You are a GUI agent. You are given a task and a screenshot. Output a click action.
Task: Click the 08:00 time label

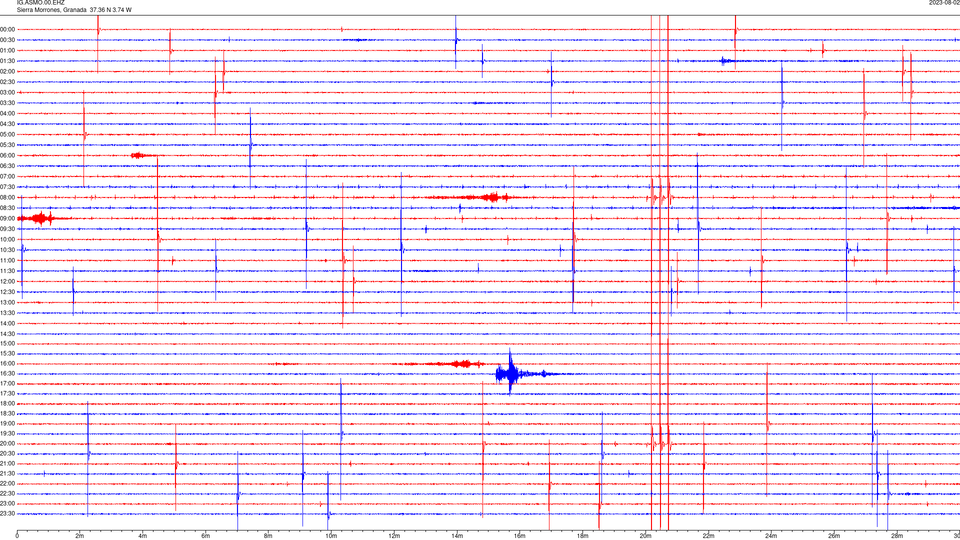[7, 197]
